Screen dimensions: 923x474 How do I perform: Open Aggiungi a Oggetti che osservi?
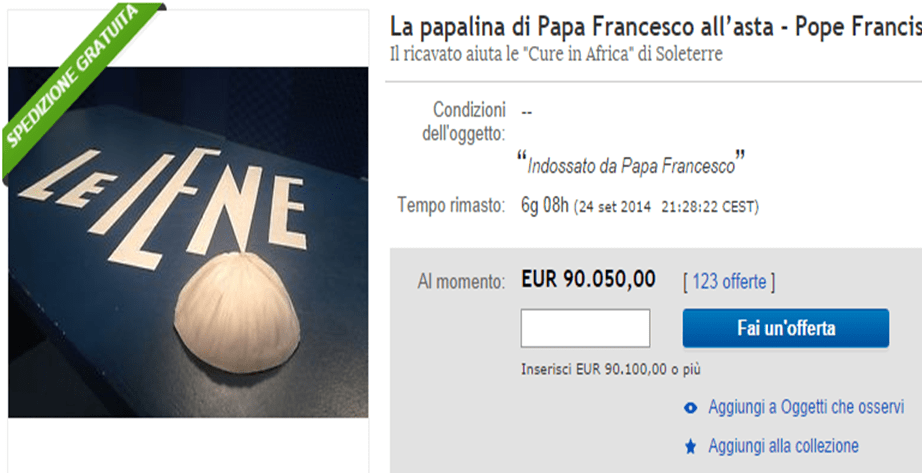pos(806,407)
